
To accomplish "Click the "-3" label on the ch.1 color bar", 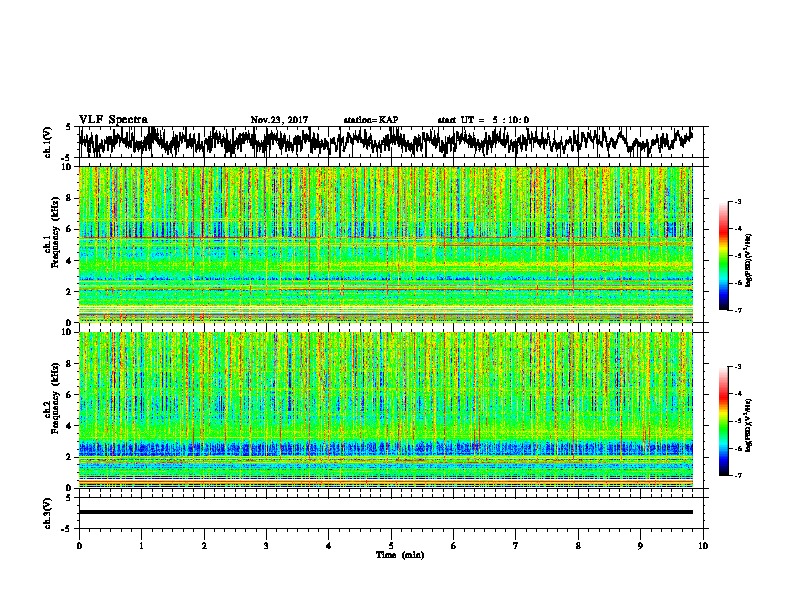I will coord(737,202).
